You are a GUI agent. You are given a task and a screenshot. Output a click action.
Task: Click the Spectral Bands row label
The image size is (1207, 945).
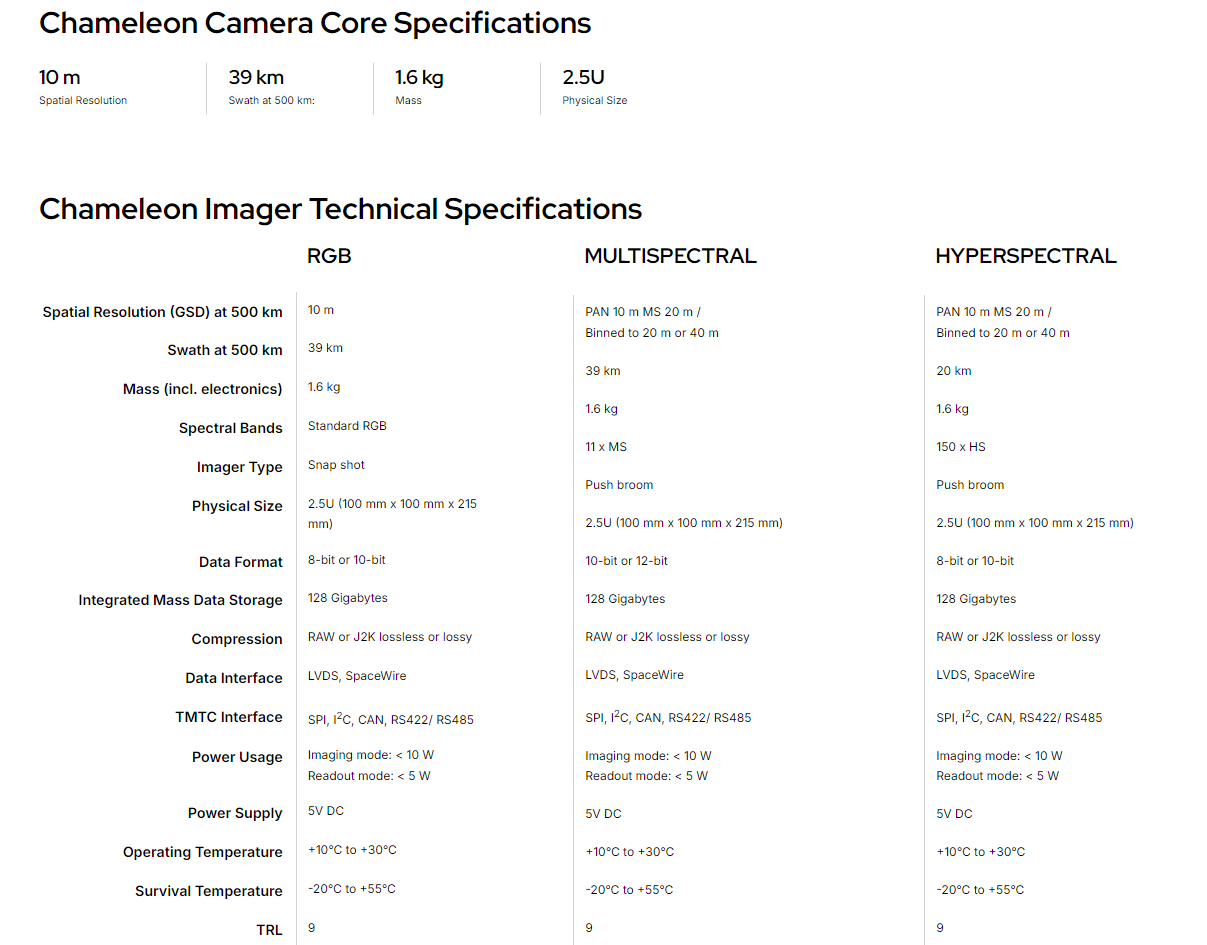(x=231, y=428)
